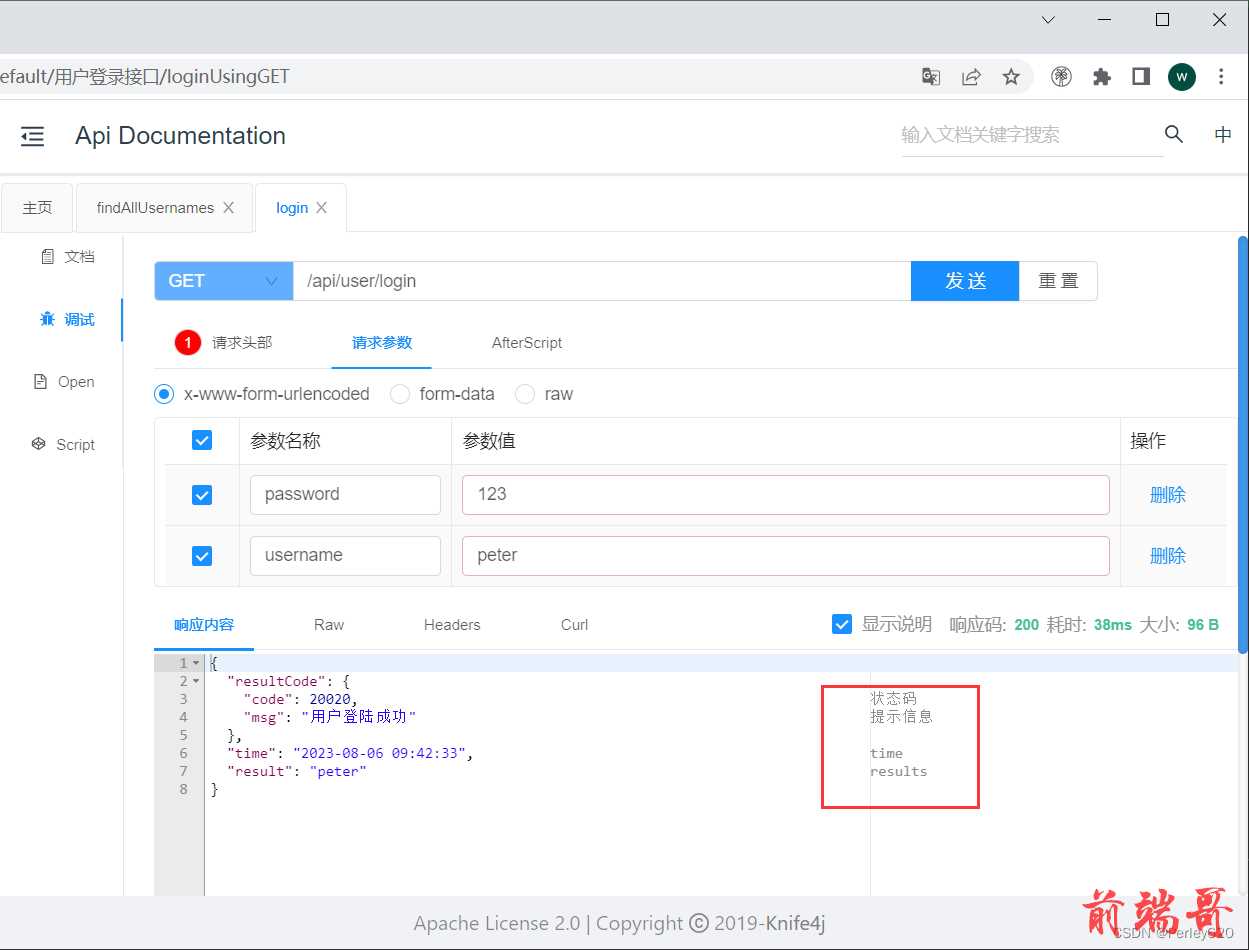The height and width of the screenshot is (950, 1249).
Task: Click the 响应码 200 status value
Action: coord(1027,625)
